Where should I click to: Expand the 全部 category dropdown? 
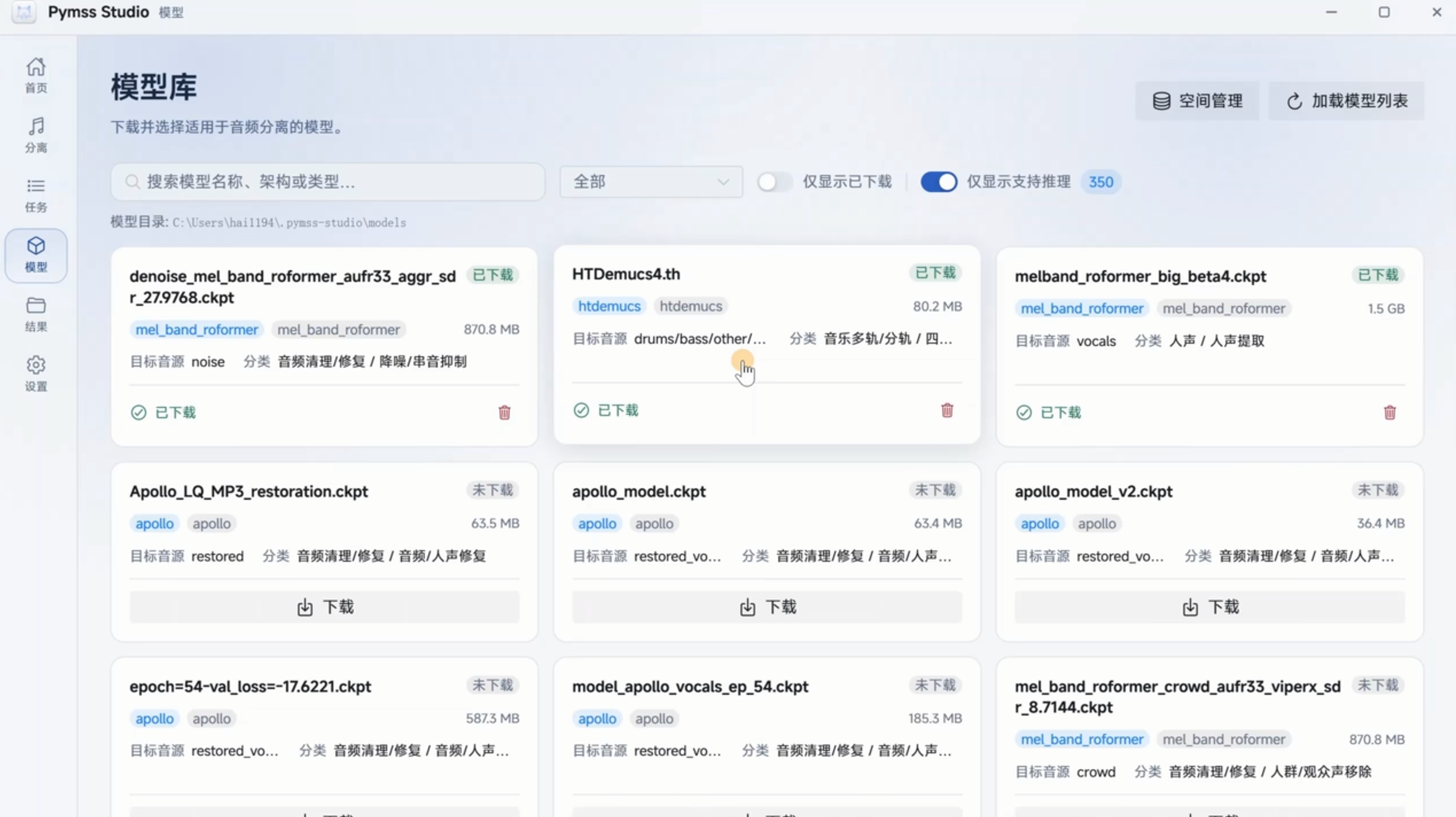651,182
